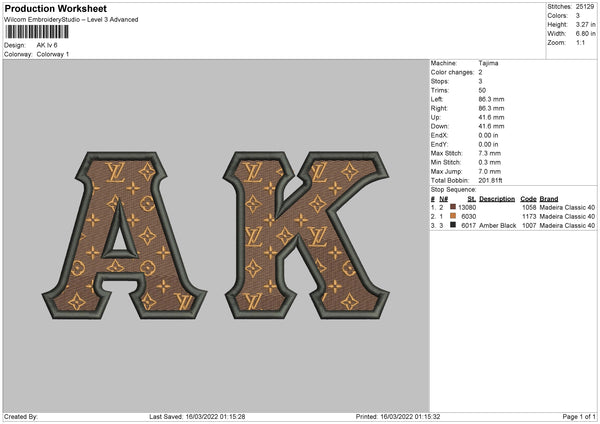This screenshot has width=600, height=424.
Task: Click the Max Stitch value 7.3 mm
Action: pyautogui.click(x=489, y=153)
